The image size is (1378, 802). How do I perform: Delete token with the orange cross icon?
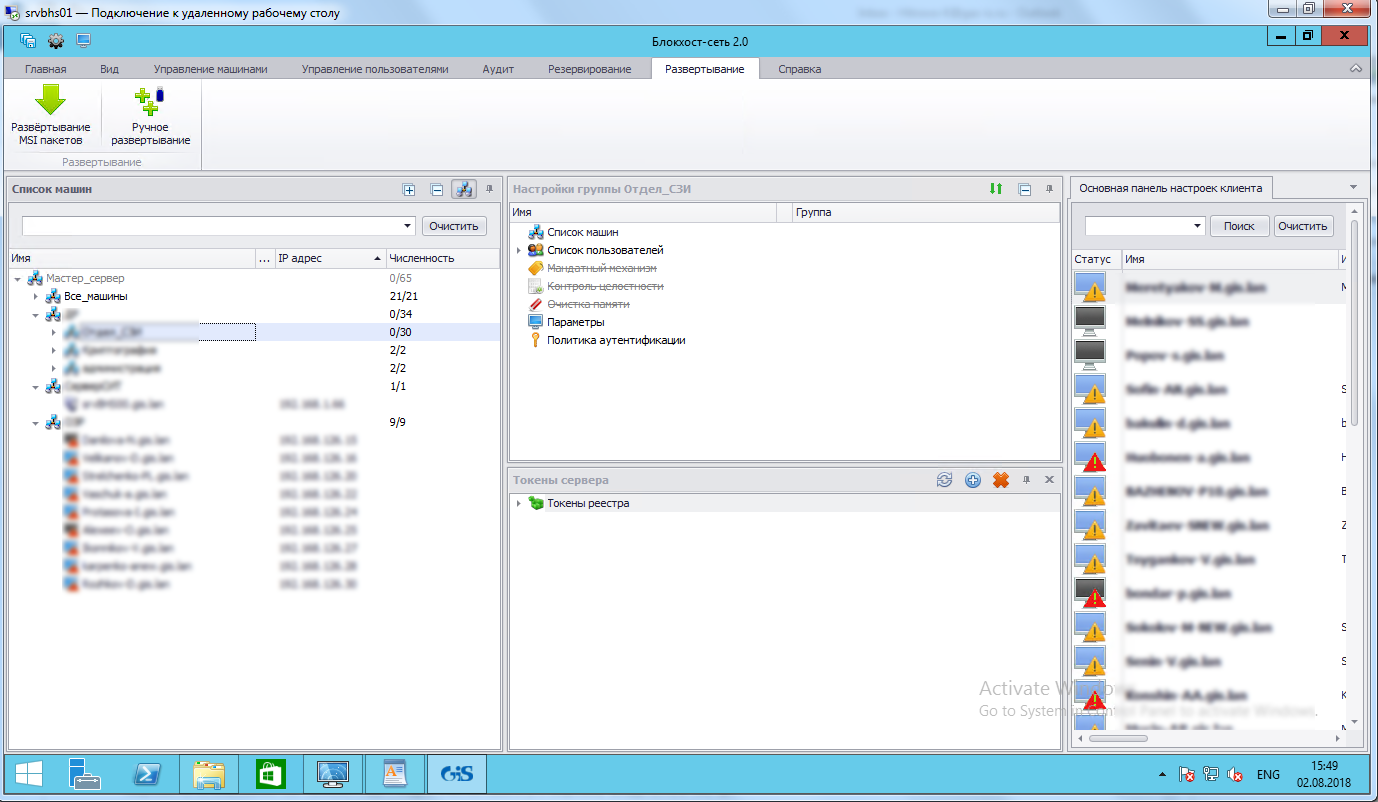pyautogui.click(x=1000, y=481)
